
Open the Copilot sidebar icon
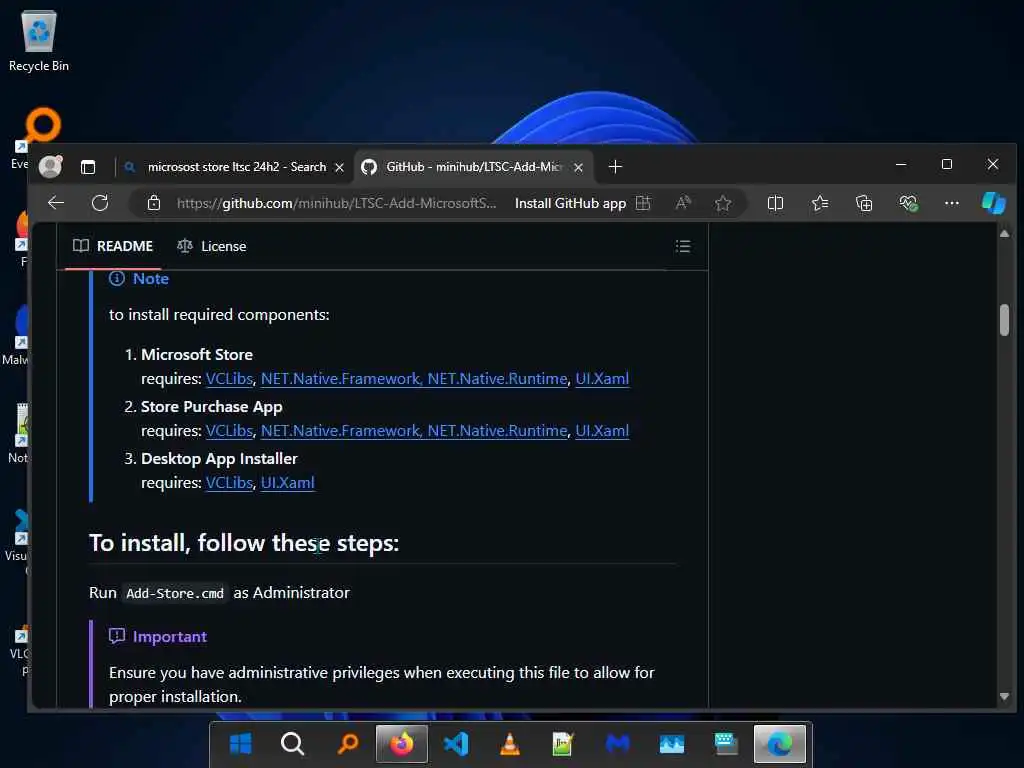[994, 203]
